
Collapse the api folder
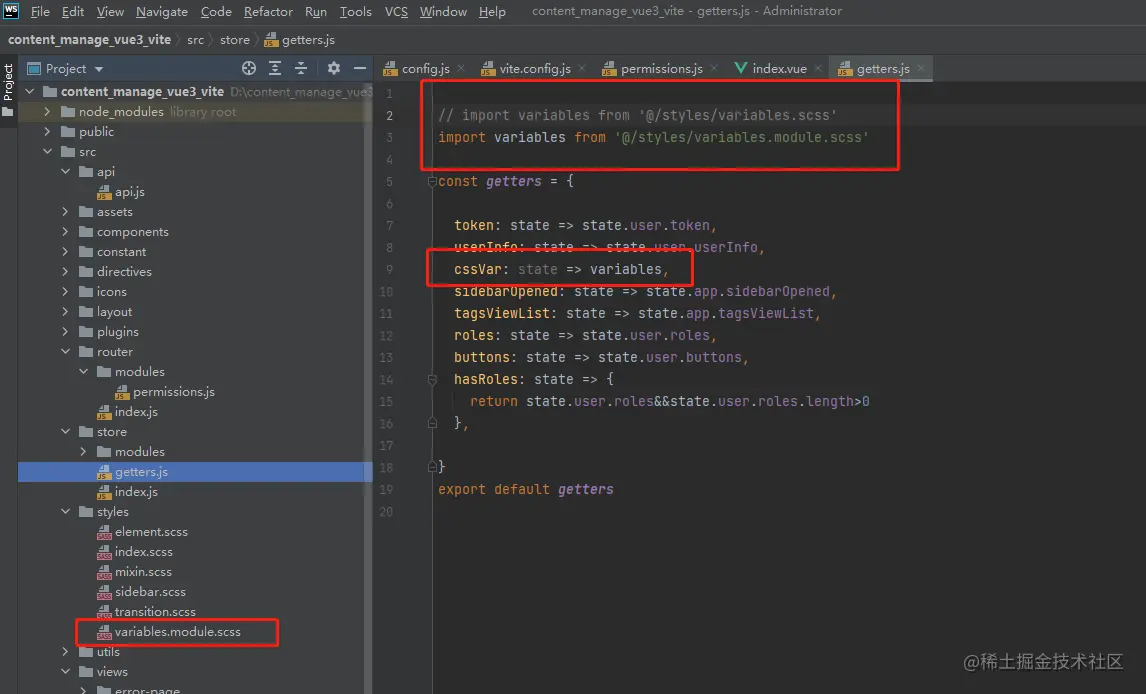(x=66, y=172)
